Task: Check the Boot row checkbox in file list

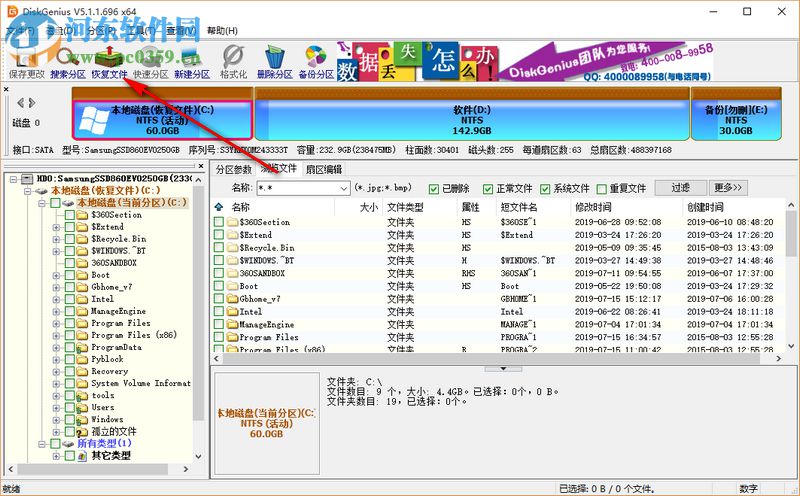Action: click(219, 286)
